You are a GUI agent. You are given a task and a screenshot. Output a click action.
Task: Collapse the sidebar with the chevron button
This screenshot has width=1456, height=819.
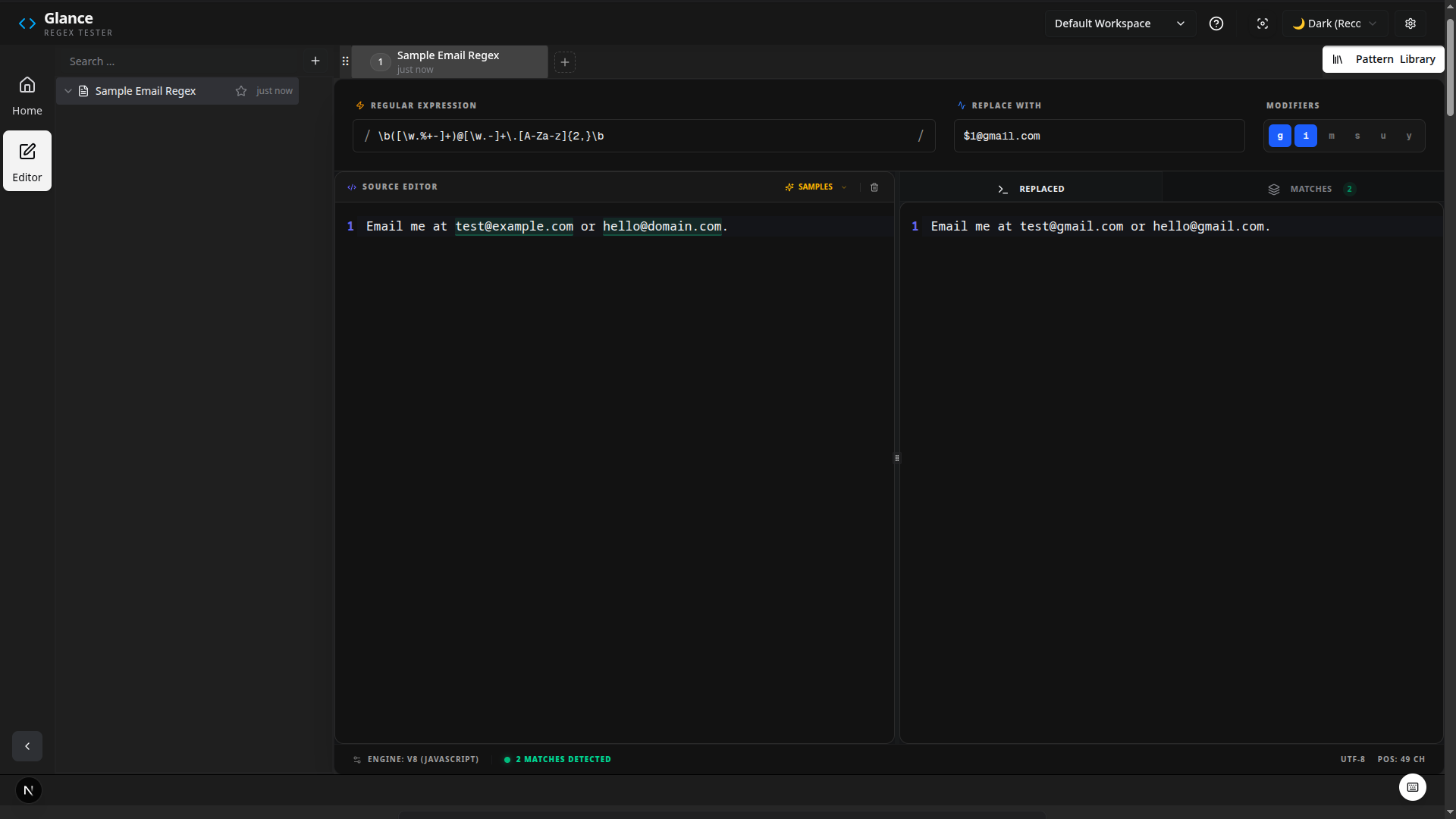click(27, 746)
